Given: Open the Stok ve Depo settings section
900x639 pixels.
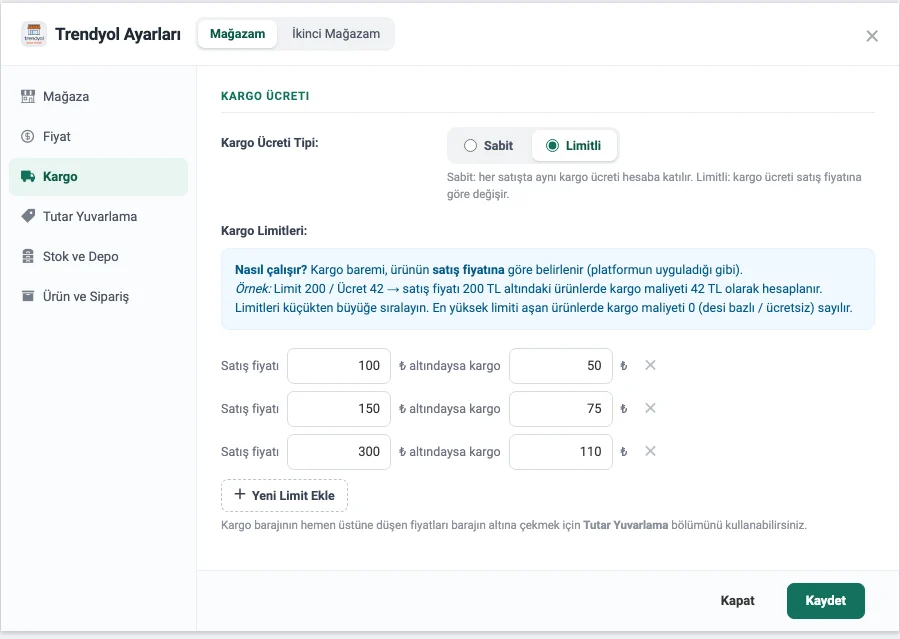Looking at the screenshot, I should pyautogui.click(x=98, y=257).
